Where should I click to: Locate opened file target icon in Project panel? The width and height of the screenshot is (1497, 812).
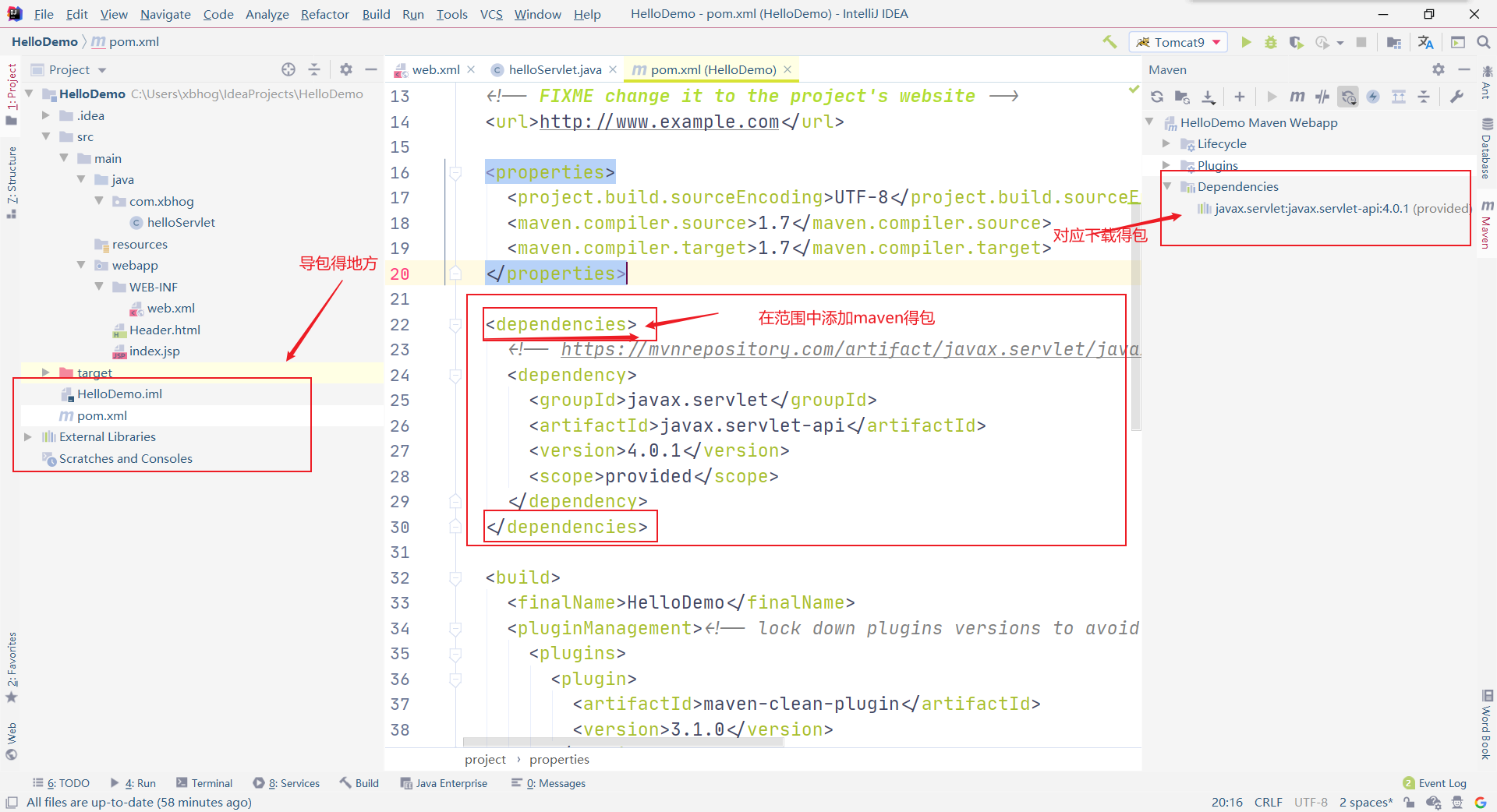[x=288, y=69]
